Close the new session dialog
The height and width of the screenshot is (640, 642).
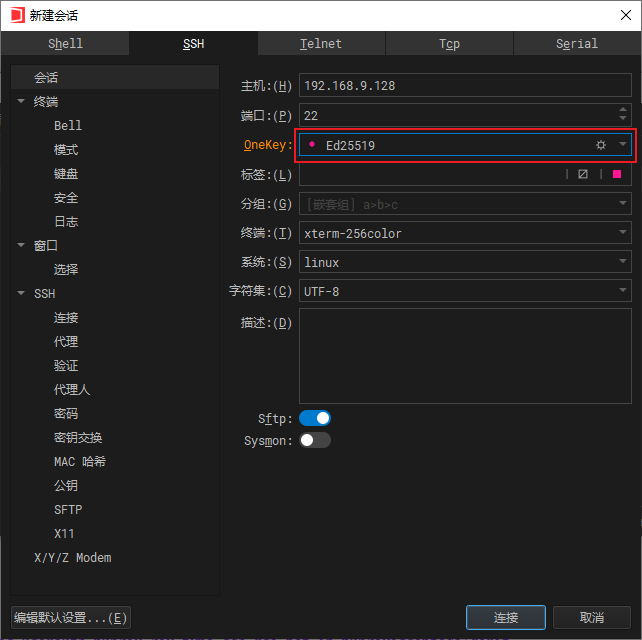tap(621, 15)
